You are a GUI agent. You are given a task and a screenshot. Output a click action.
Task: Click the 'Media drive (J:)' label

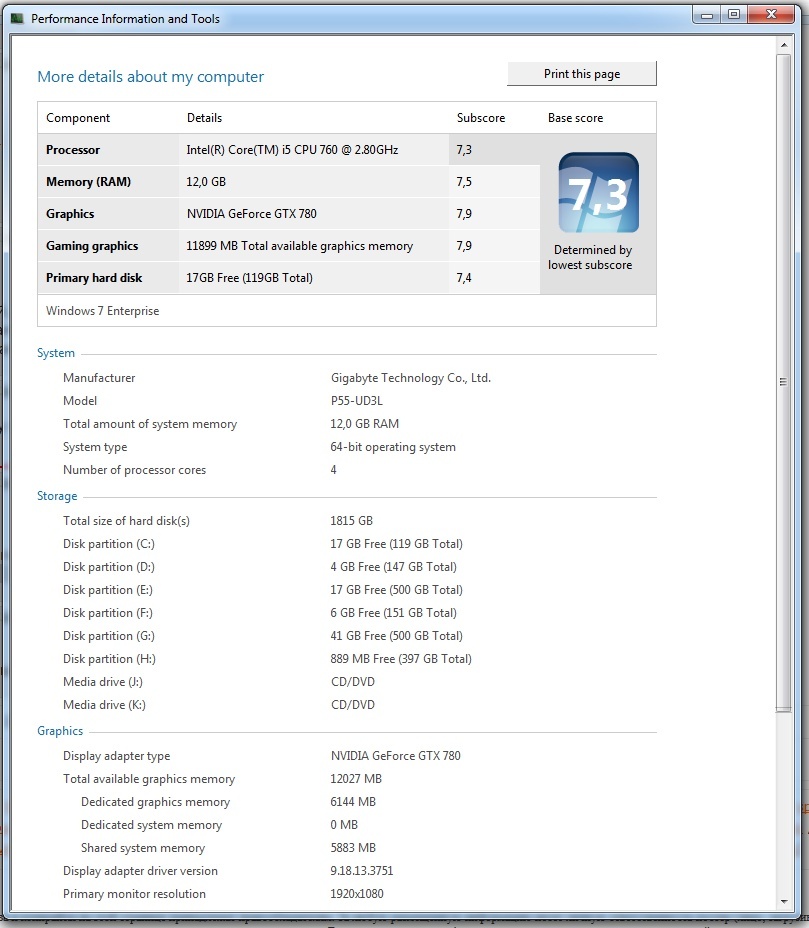(103, 682)
